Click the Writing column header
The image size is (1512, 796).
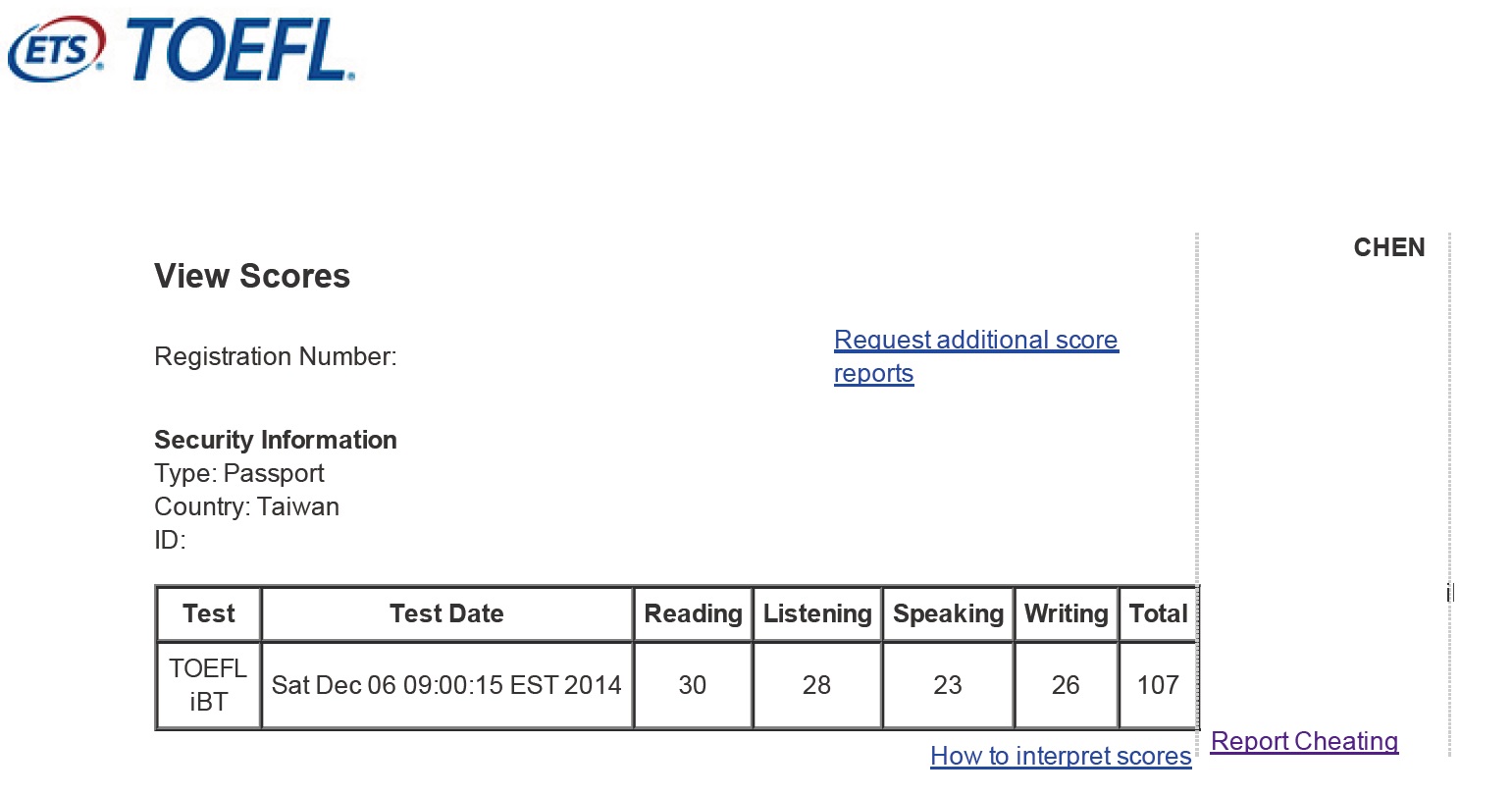coord(1066,613)
